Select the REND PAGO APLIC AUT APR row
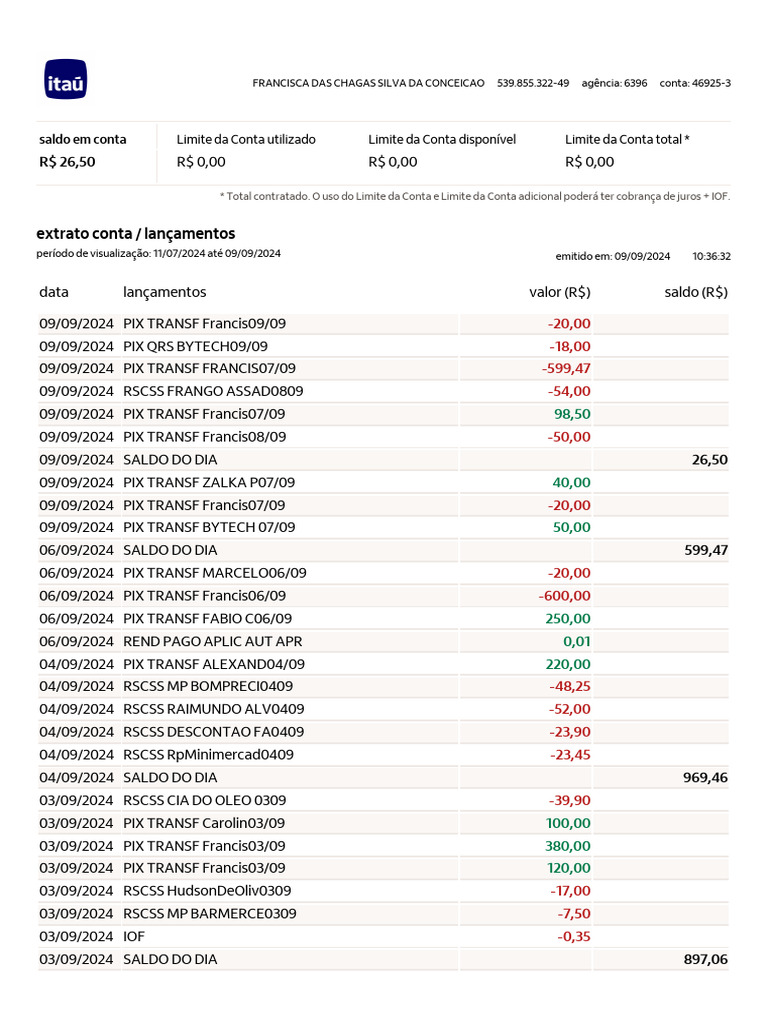The image size is (768, 1024). click(x=212, y=641)
